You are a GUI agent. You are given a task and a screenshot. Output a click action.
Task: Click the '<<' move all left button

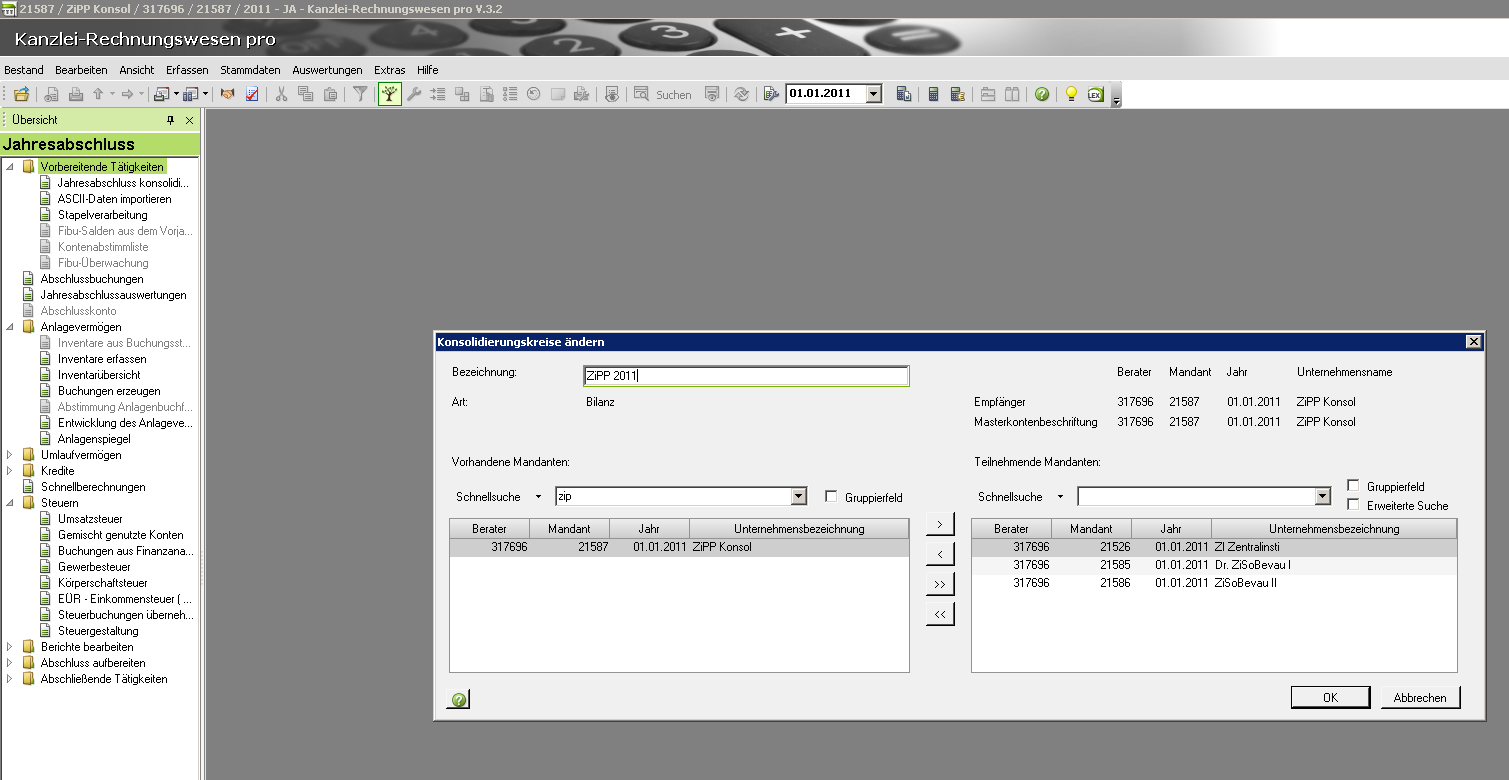point(940,614)
